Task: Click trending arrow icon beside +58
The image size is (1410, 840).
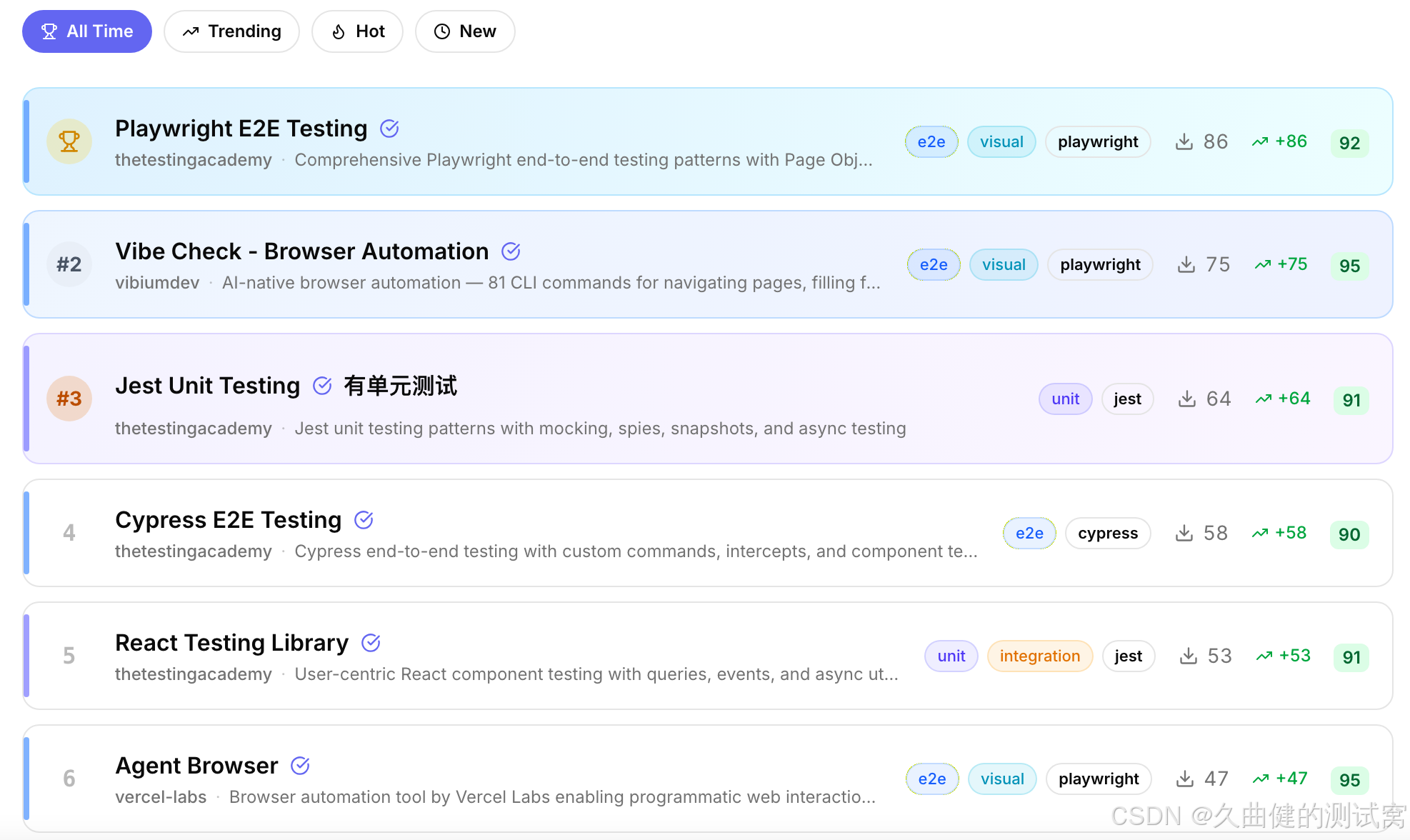Action: [1260, 533]
